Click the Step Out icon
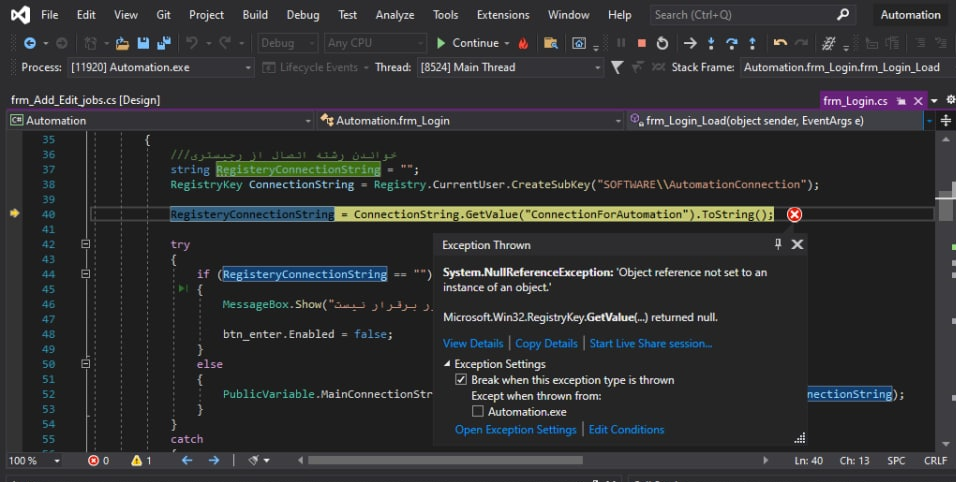Image resolution: width=956 pixels, height=482 pixels. click(x=752, y=43)
